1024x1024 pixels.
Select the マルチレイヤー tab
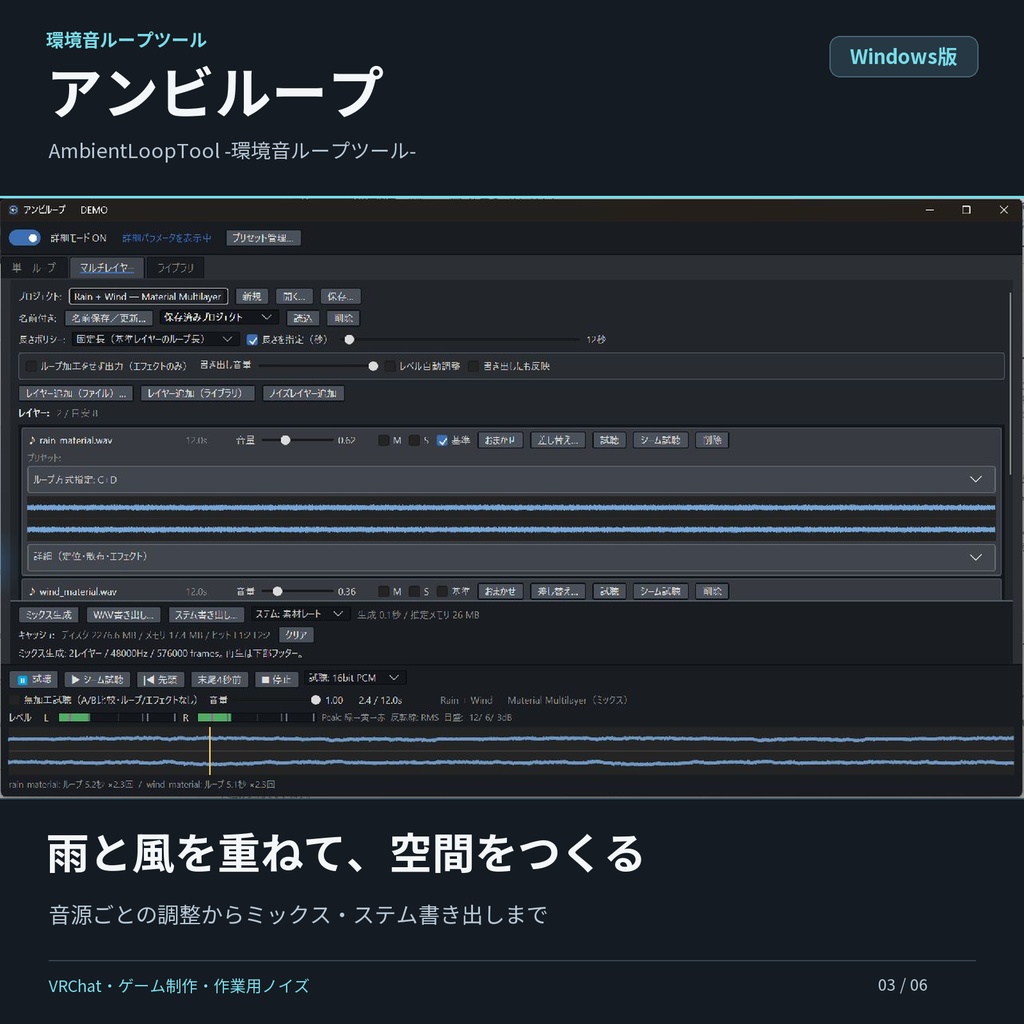tap(106, 268)
